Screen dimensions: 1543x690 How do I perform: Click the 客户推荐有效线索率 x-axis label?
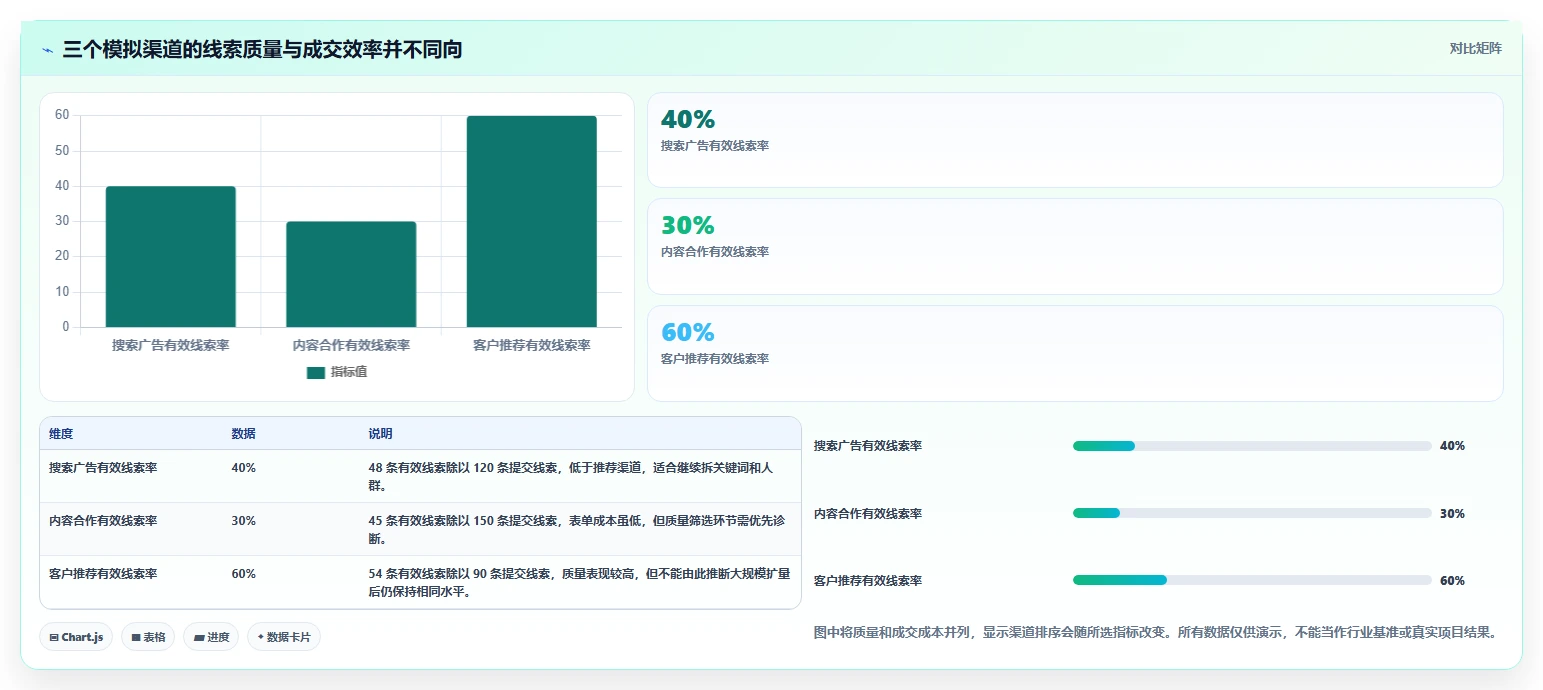(531, 345)
